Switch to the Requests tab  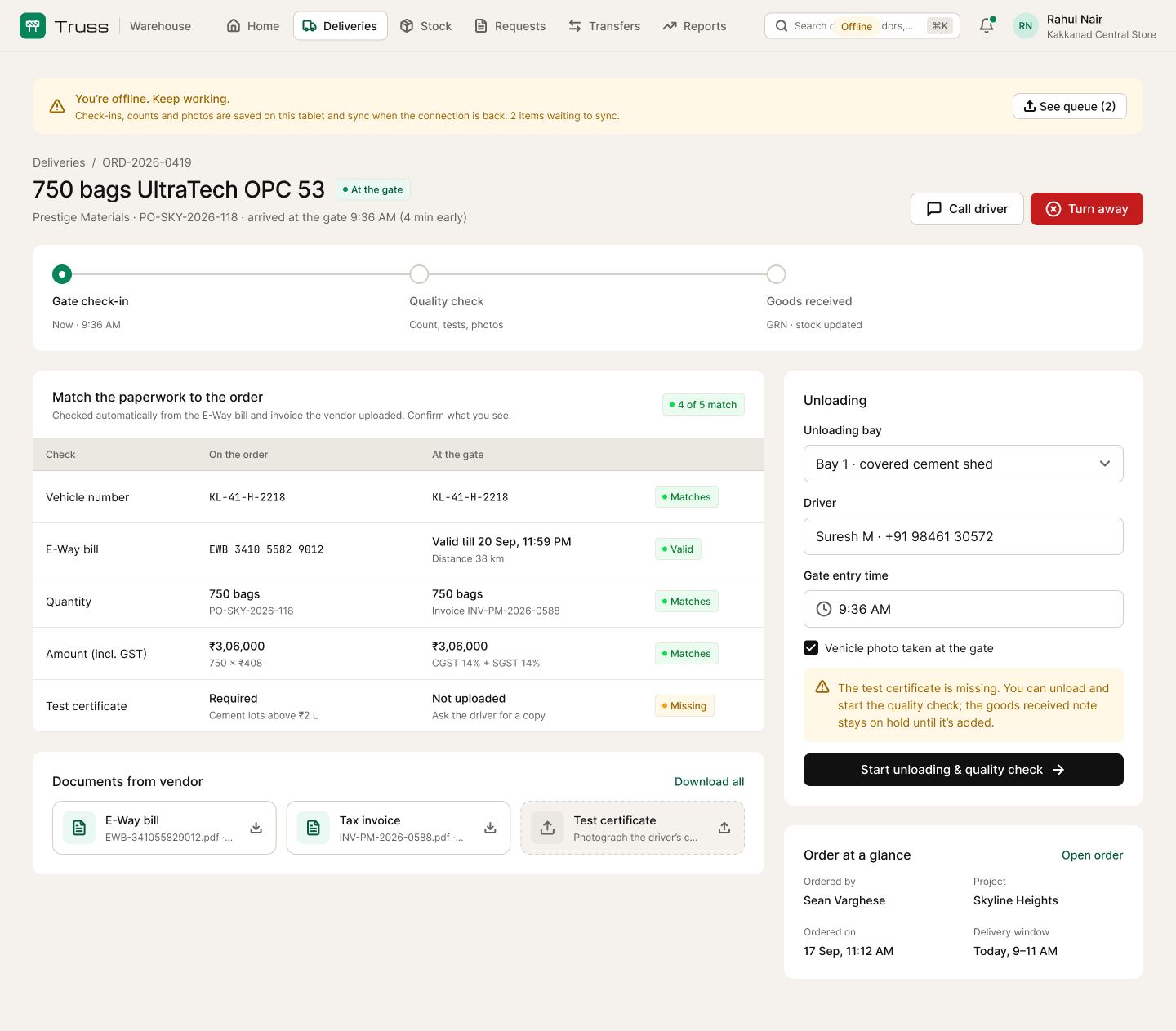point(510,26)
